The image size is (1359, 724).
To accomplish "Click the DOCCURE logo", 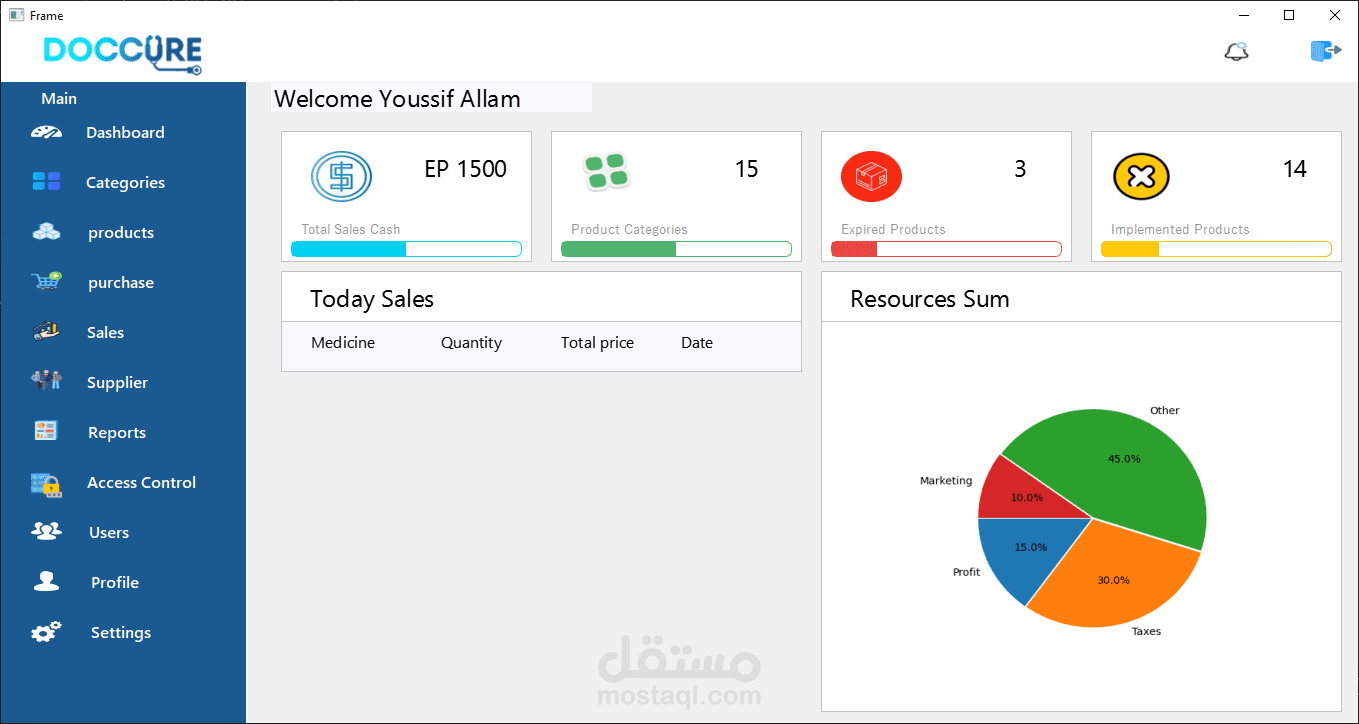I will coord(122,53).
